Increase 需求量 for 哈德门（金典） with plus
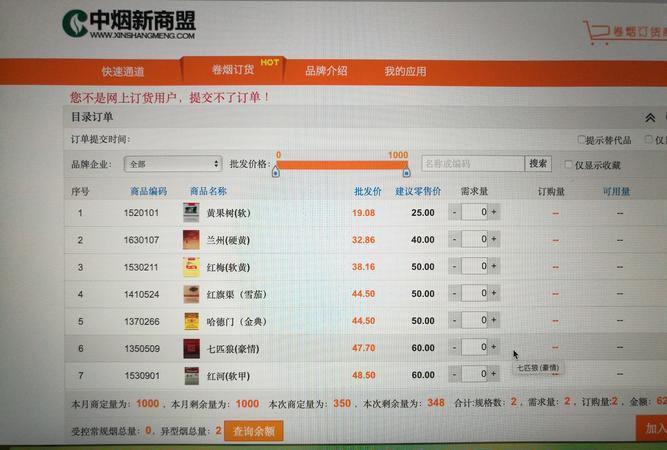 [494, 320]
